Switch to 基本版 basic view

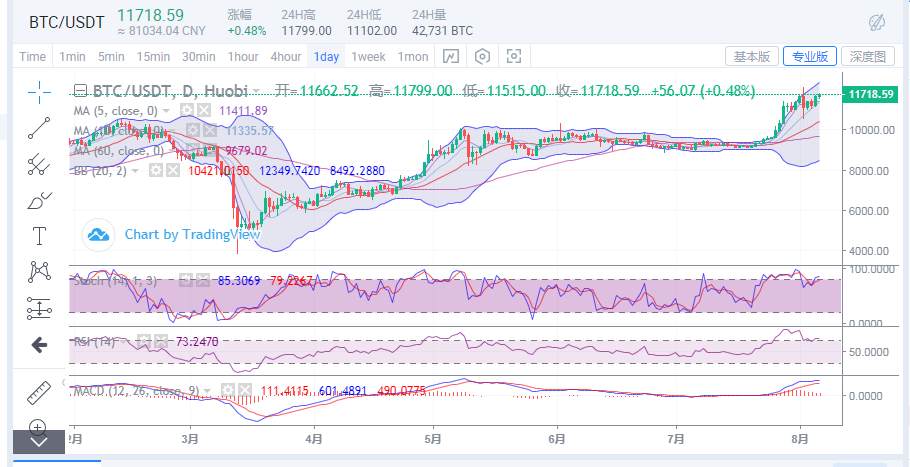click(x=751, y=56)
